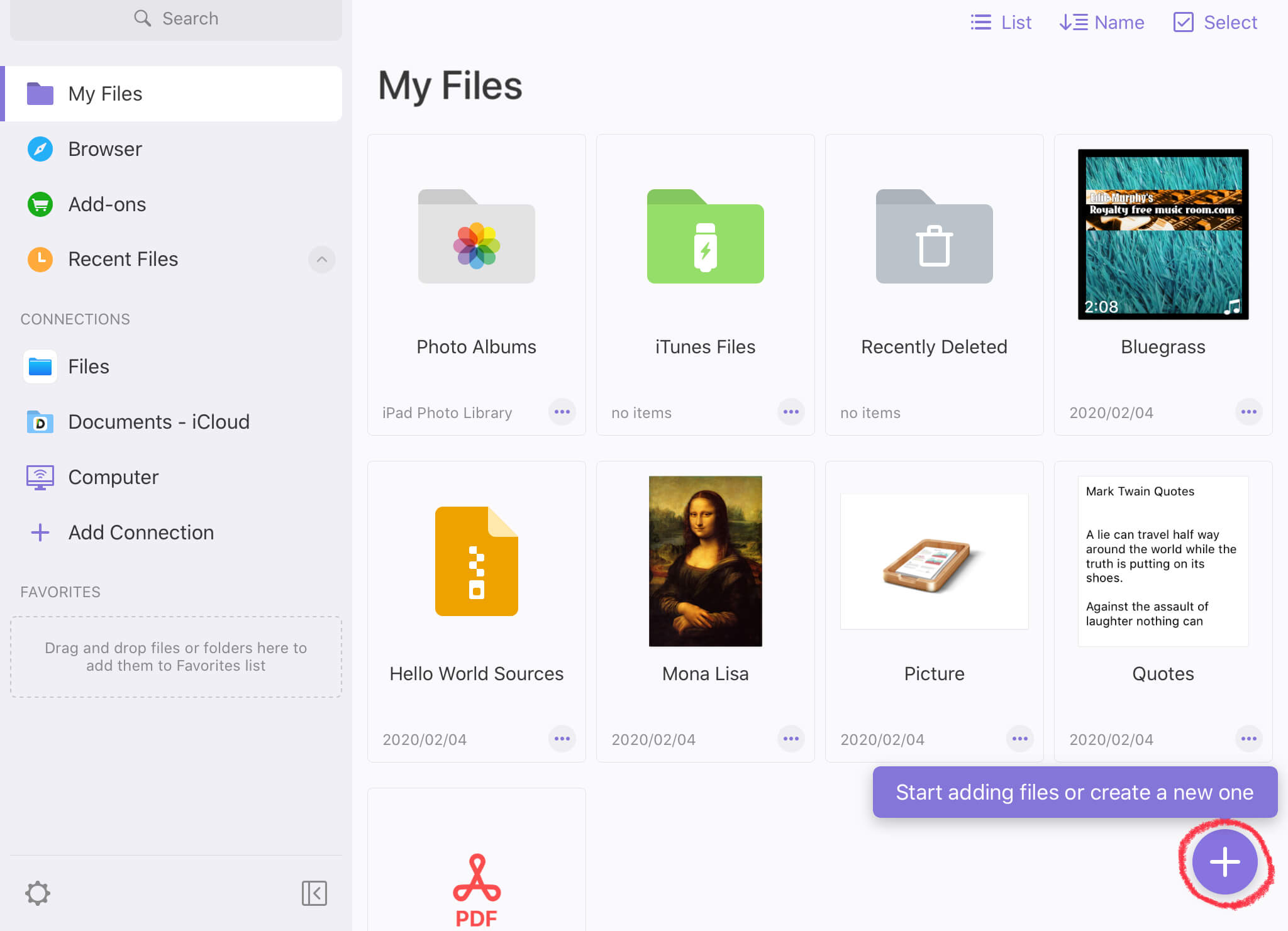
Task: Open settings gear icon
Action: coord(38,893)
